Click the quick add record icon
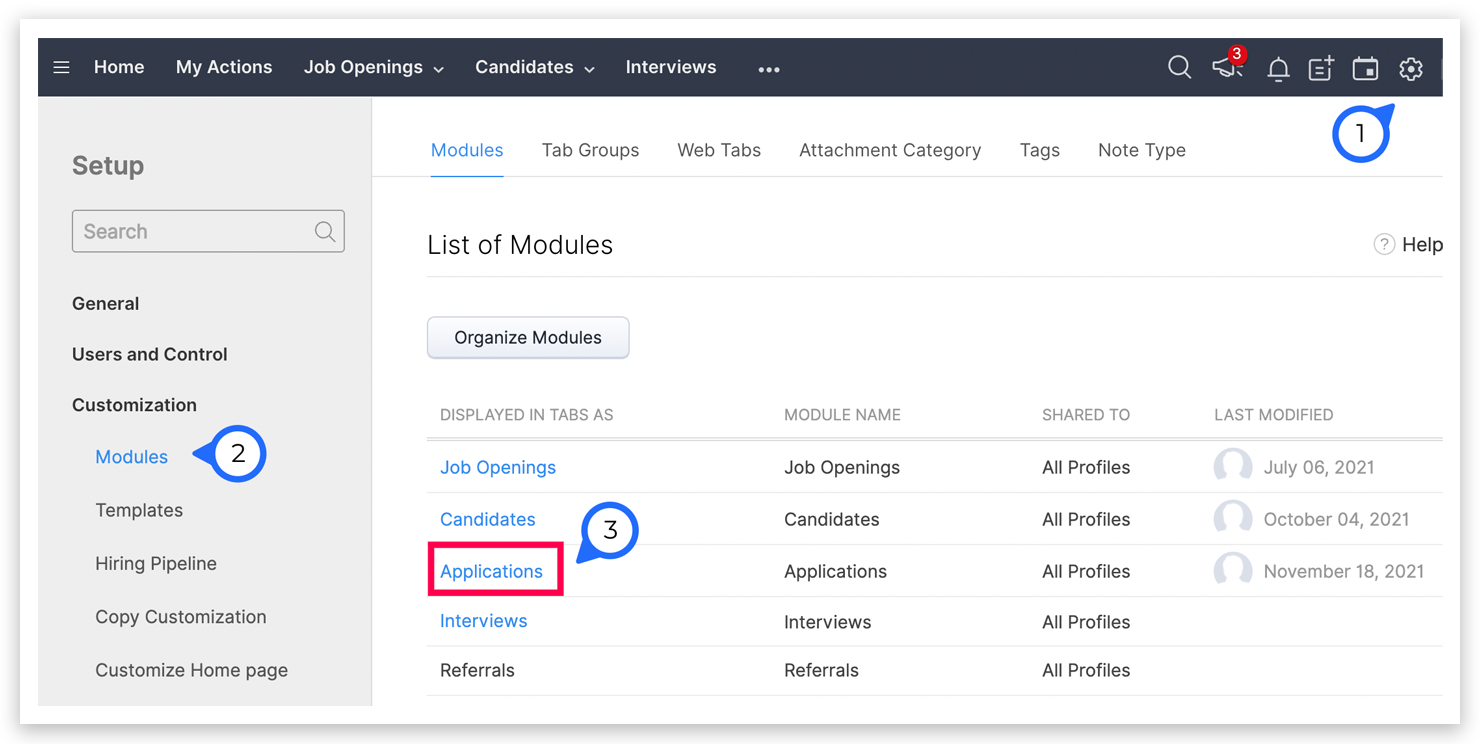The image size is (1480, 744). [x=1321, y=68]
